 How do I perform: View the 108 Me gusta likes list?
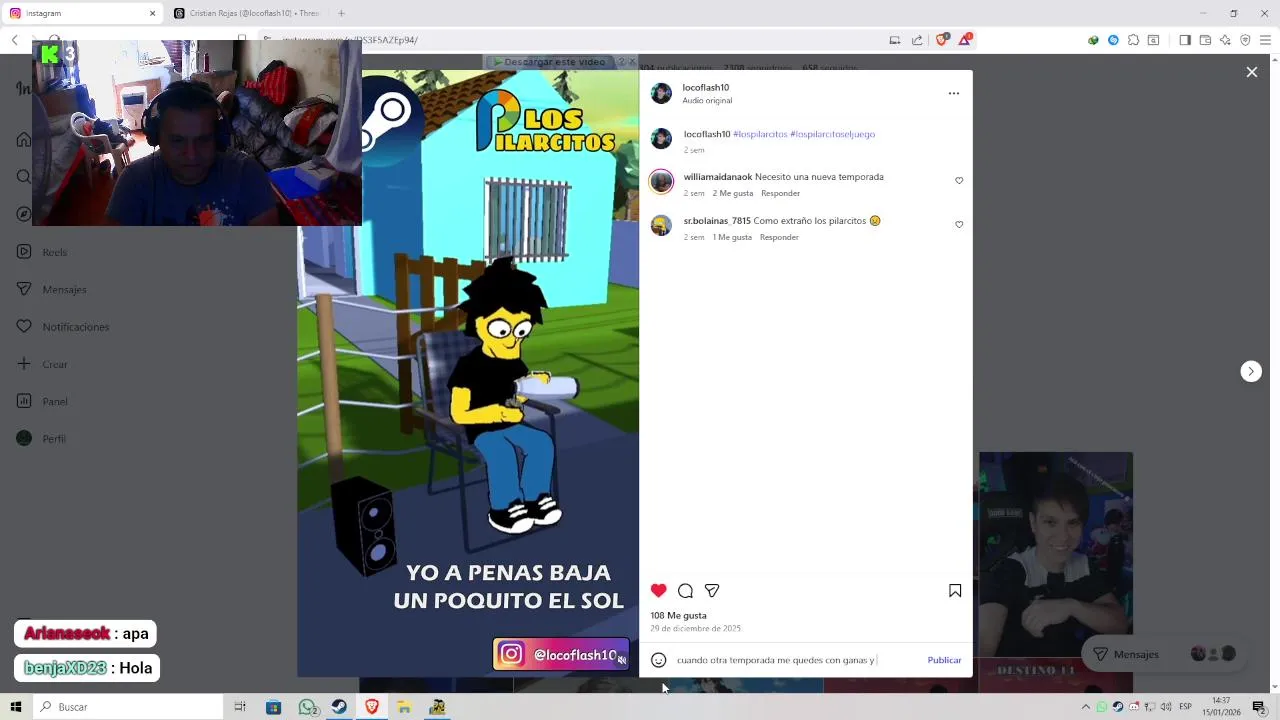678,615
